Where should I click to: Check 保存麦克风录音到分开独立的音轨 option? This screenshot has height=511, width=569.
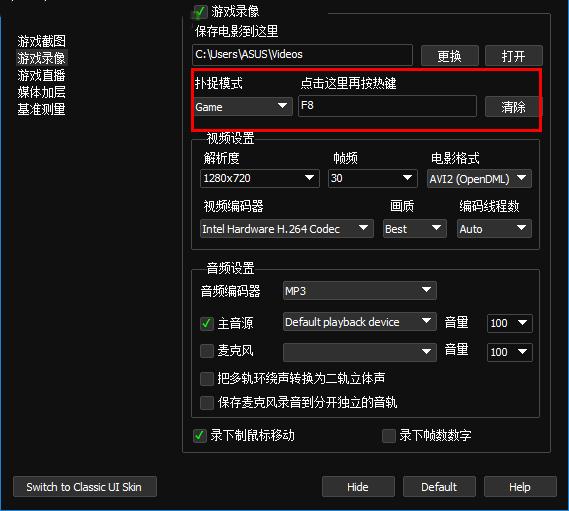[206, 402]
